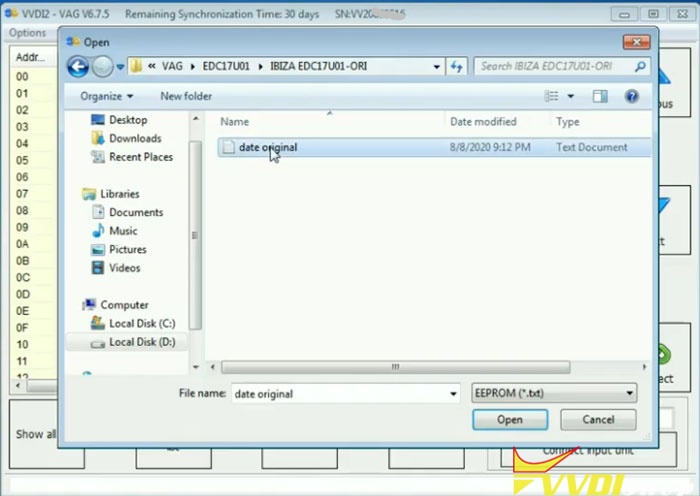Open Options menu in VVDI2 window
The image size is (700, 496).
(27, 33)
